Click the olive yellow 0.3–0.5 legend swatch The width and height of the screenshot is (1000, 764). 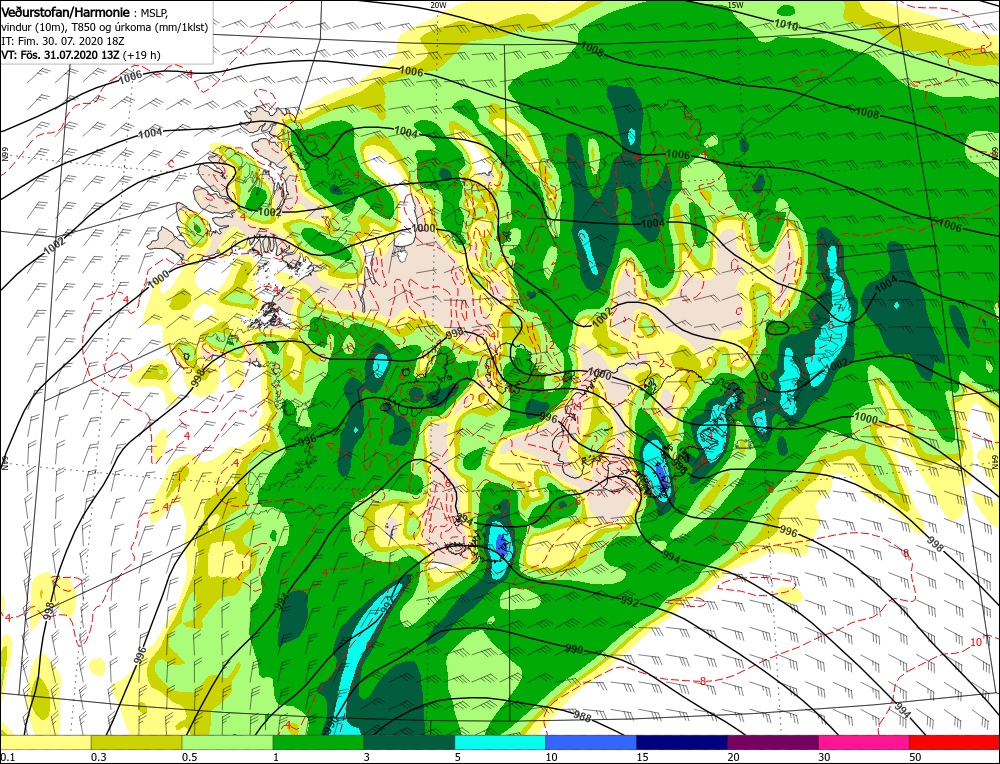(136, 742)
